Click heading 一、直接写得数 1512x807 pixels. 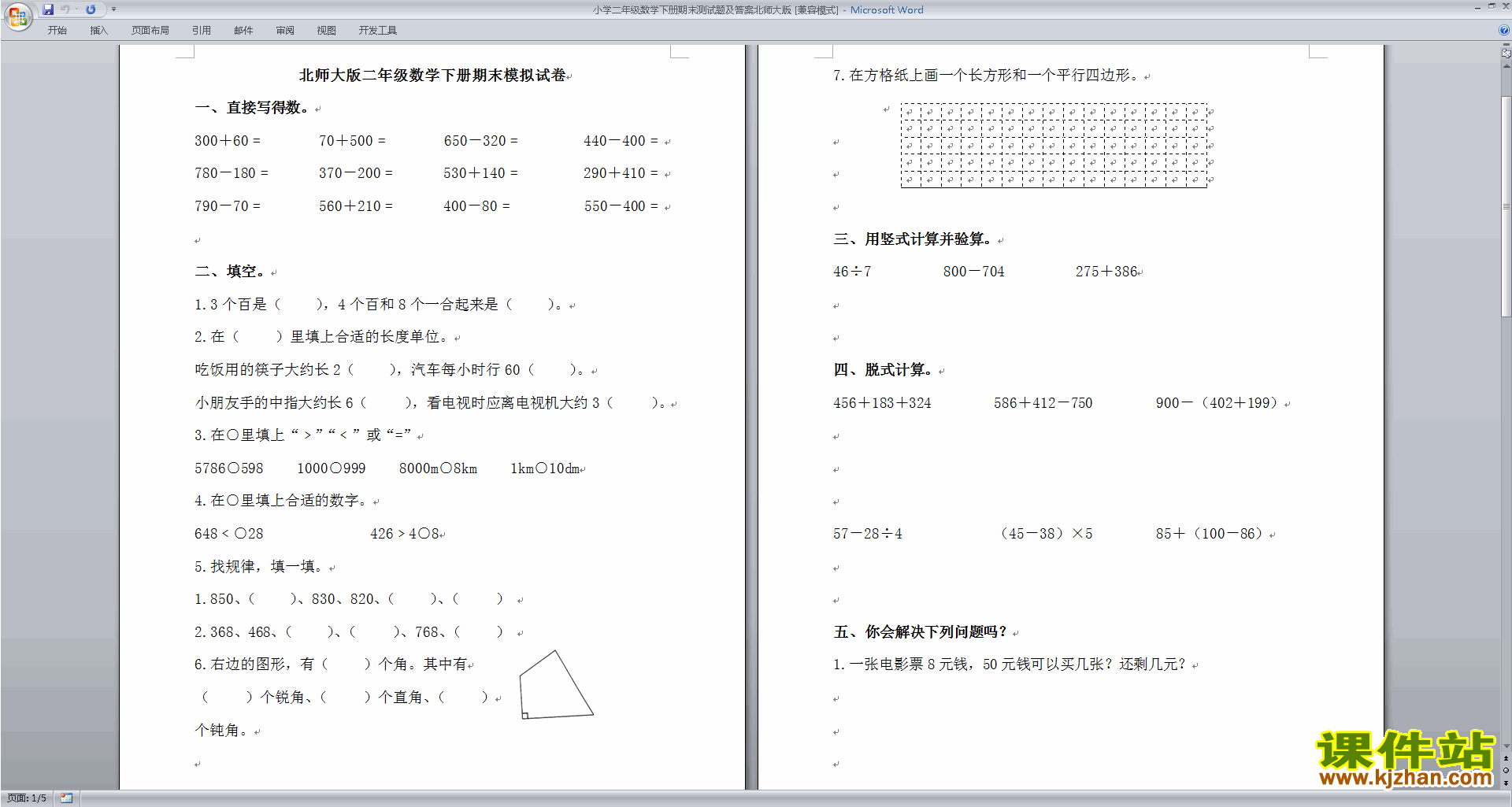point(252,108)
